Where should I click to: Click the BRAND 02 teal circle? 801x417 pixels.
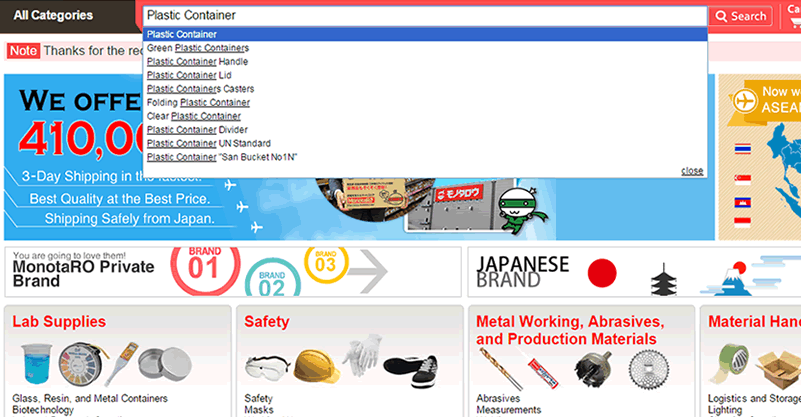[273, 279]
